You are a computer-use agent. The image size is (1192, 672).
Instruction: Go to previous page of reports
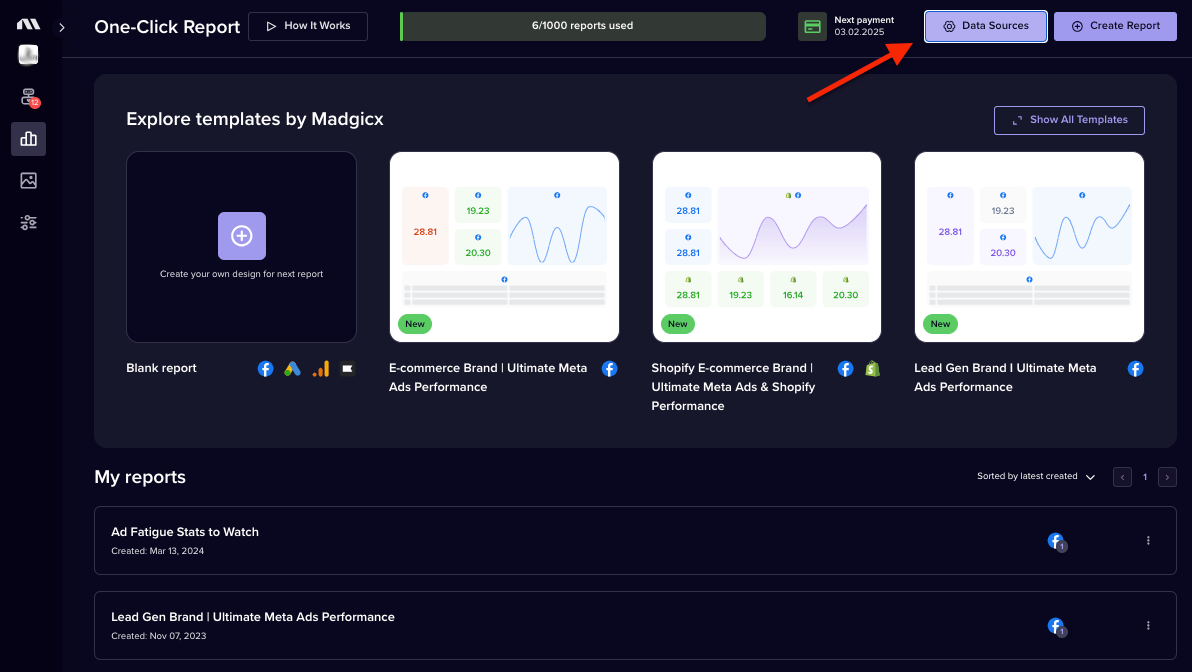coord(1122,477)
